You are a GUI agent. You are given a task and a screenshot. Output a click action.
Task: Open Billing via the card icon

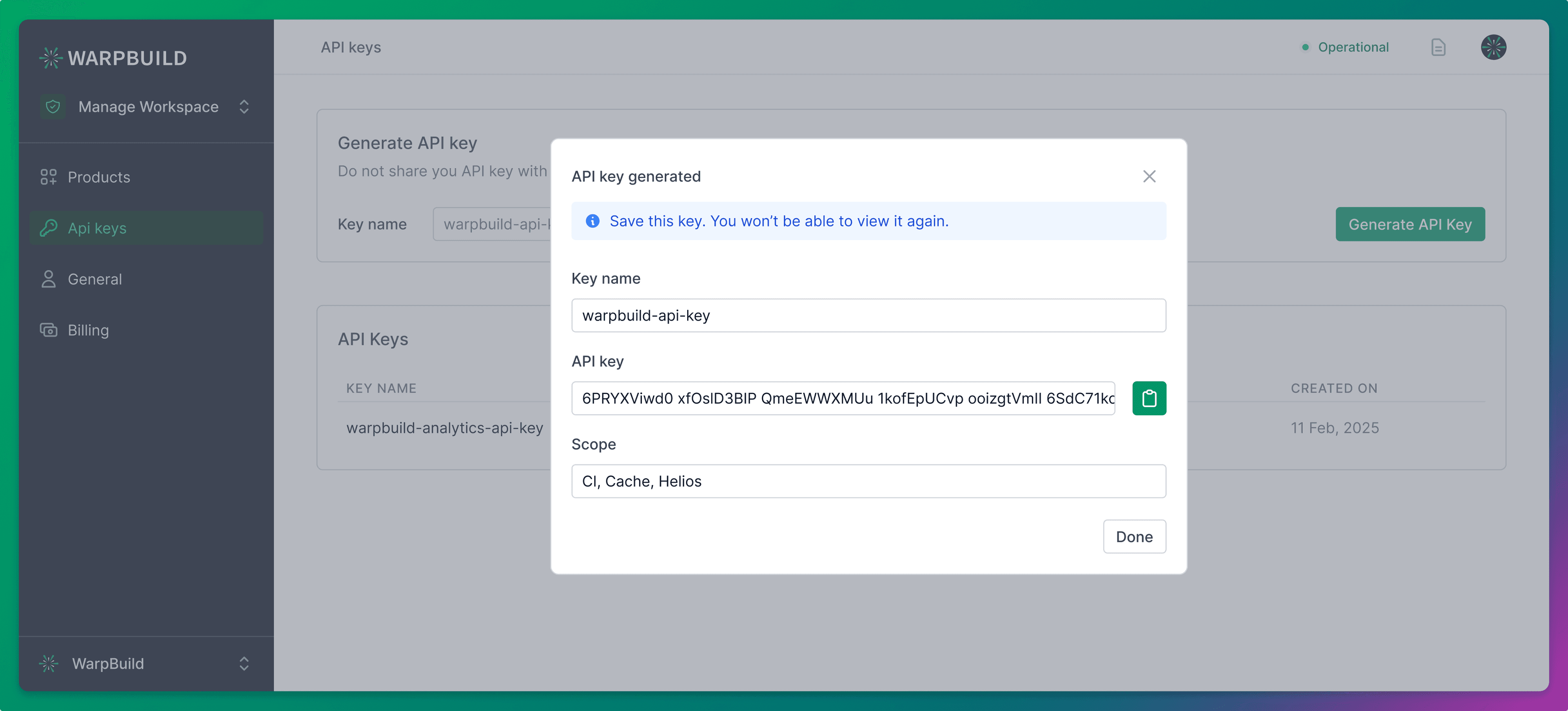[49, 329]
